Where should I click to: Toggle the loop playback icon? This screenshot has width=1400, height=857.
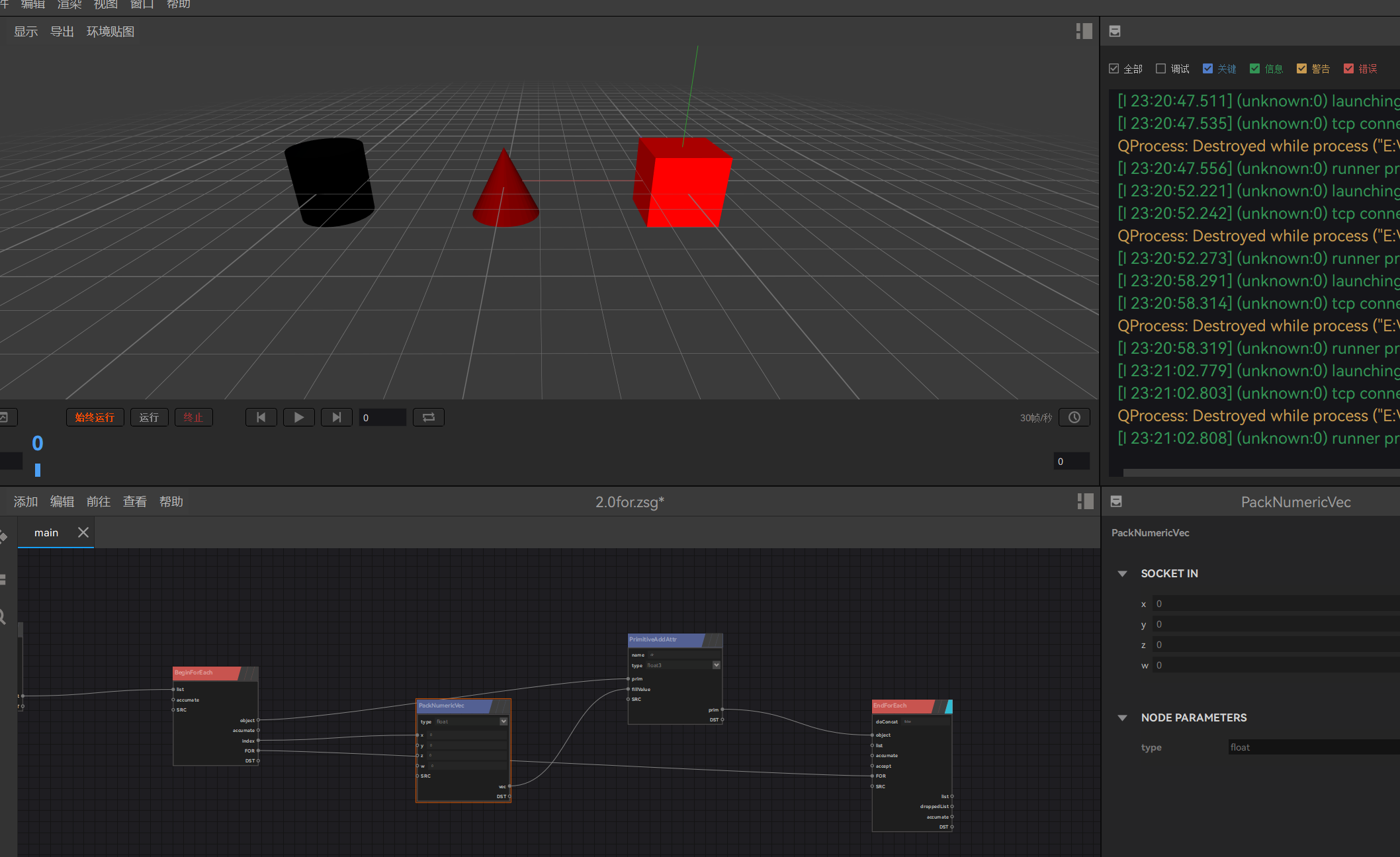tap(428, 417)
